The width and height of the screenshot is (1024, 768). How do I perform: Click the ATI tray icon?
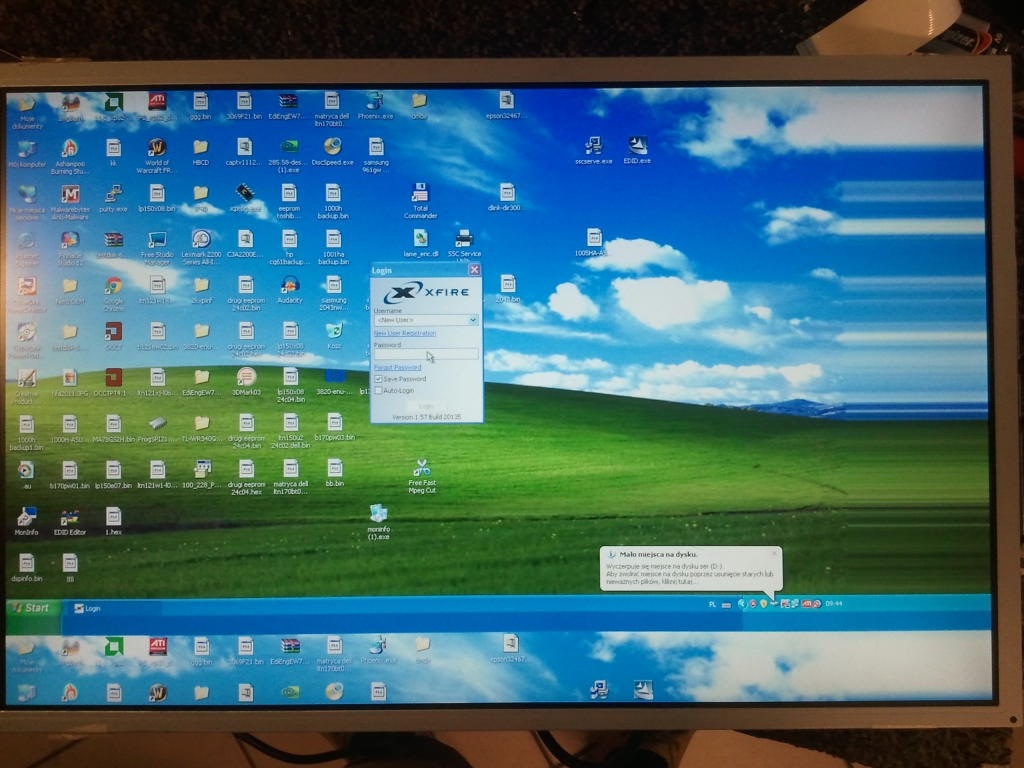point(807,603)
